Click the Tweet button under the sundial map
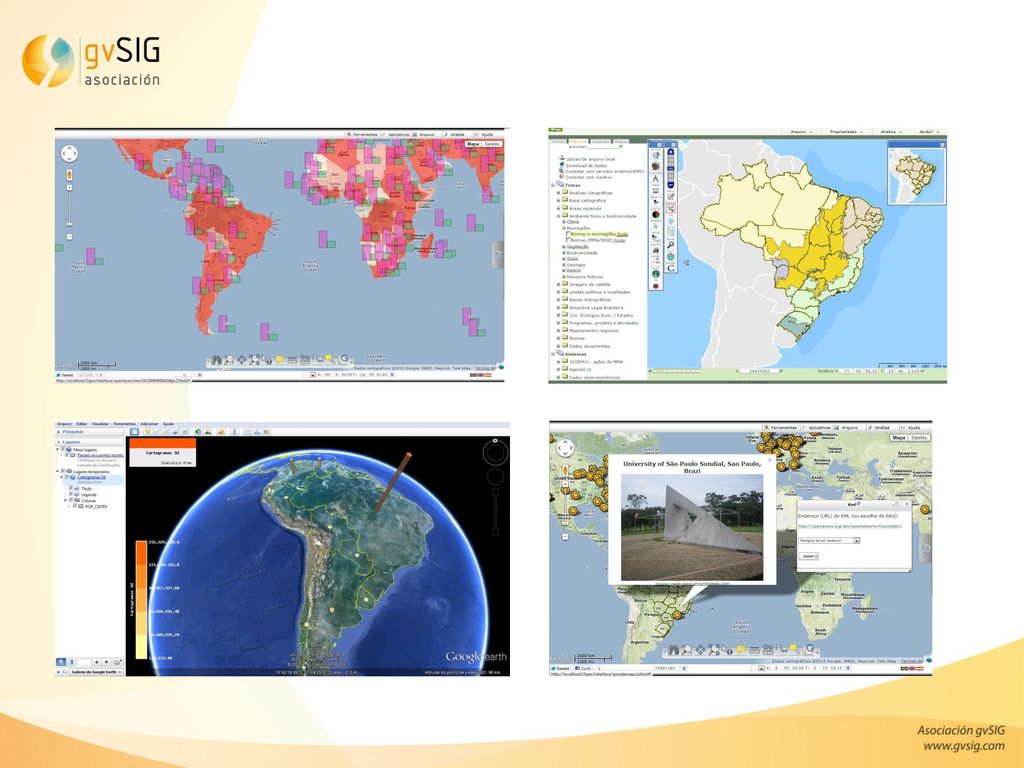 pos(561,668)
